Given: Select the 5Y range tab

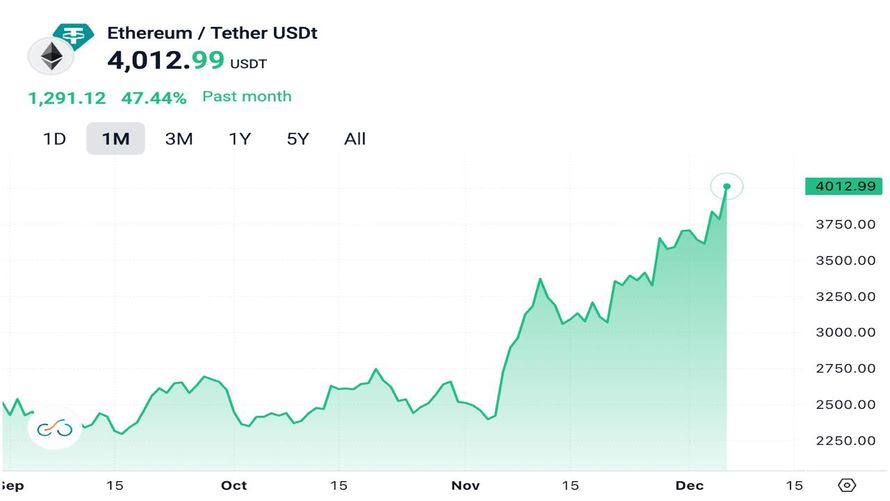Looking at the screenshot, I should pyautogui.click(x=298, y=139).
